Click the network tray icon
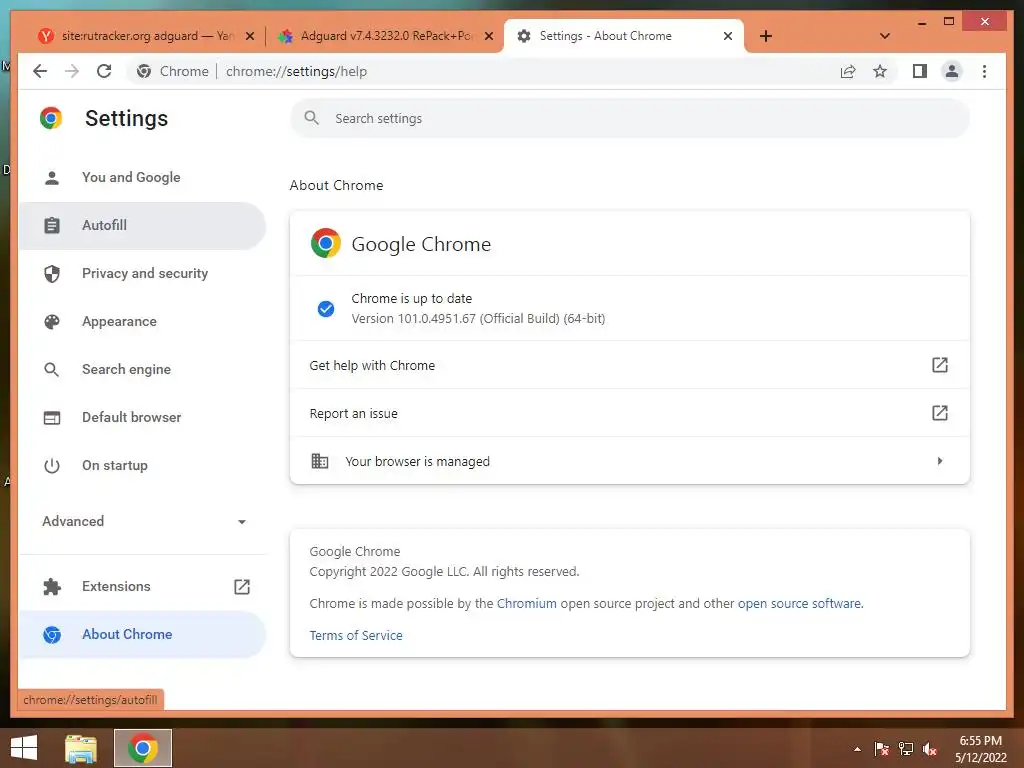The image size is (1024, 768). point(906,749)
